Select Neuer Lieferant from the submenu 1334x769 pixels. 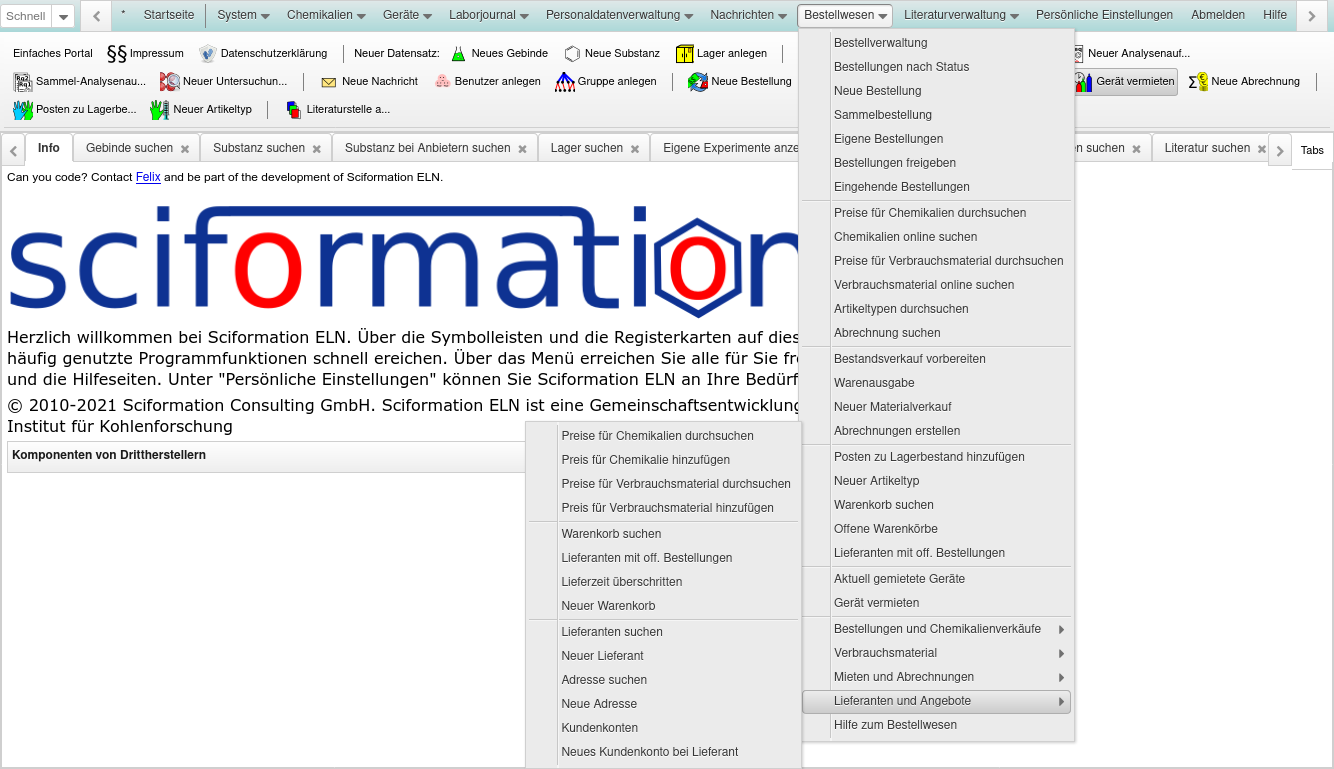602,656
